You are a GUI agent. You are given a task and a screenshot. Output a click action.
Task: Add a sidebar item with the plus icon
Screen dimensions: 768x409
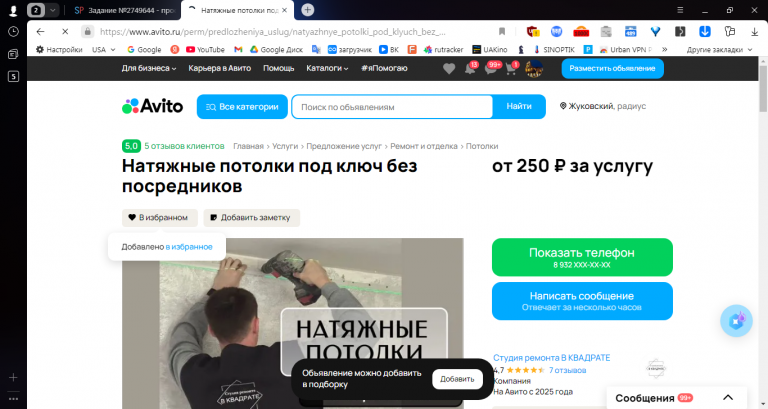(x=13, y=377)
